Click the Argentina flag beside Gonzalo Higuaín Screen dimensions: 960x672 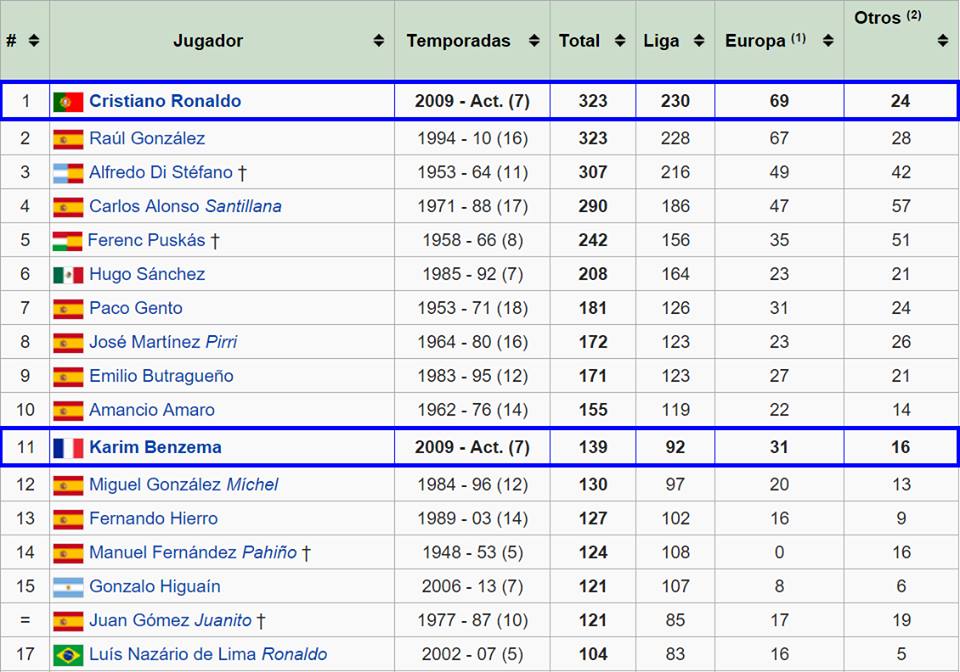point(68,587)
